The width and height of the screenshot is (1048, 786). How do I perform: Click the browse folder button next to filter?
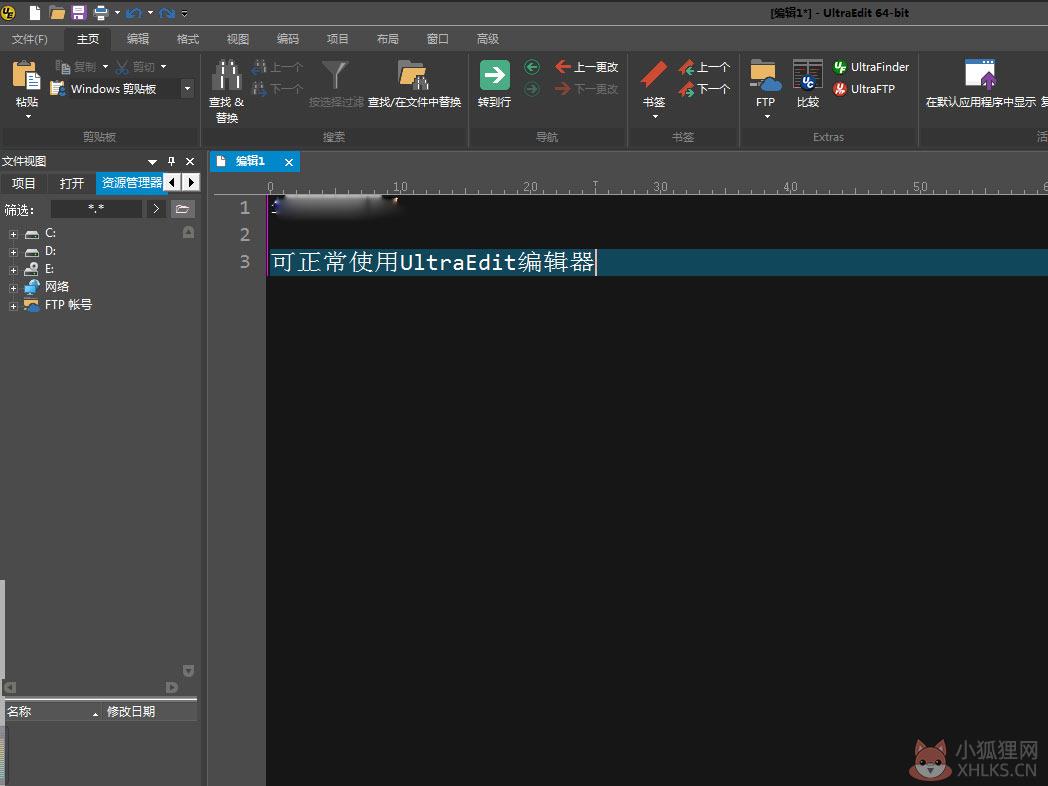pyautogui.click(x=182, y=209)
